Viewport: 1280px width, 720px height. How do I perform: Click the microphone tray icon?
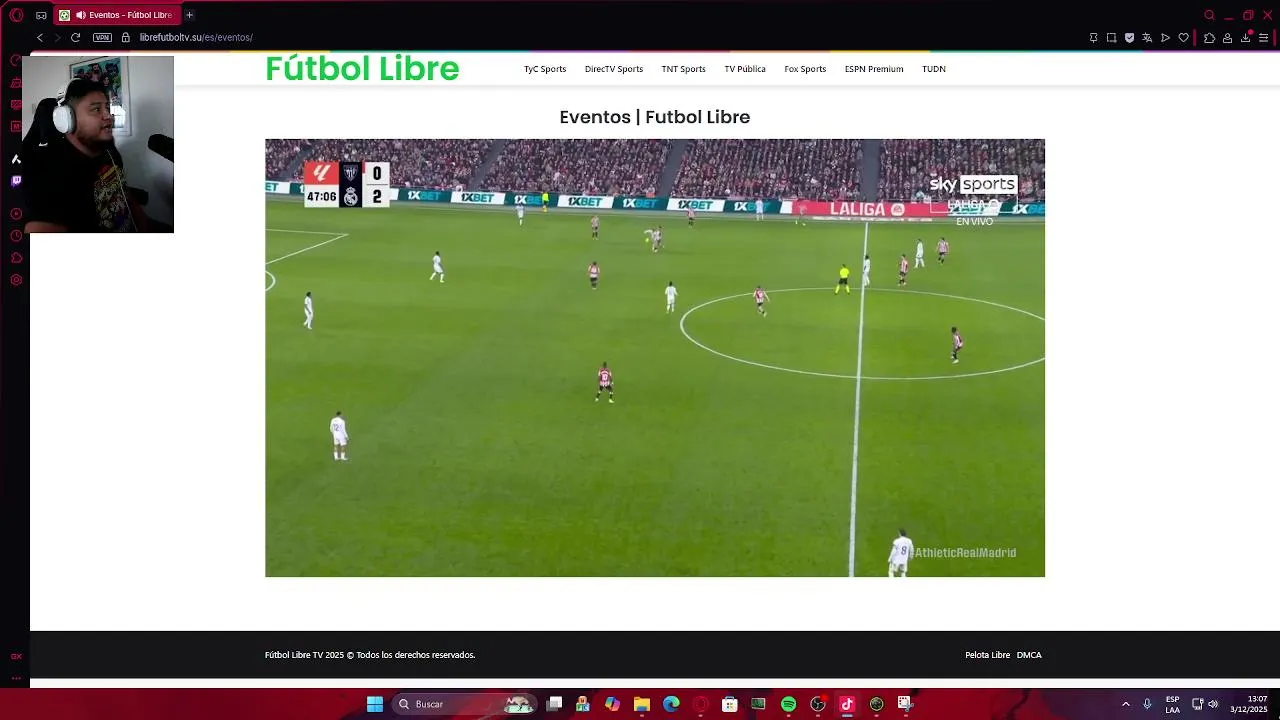click(1147, 704)
